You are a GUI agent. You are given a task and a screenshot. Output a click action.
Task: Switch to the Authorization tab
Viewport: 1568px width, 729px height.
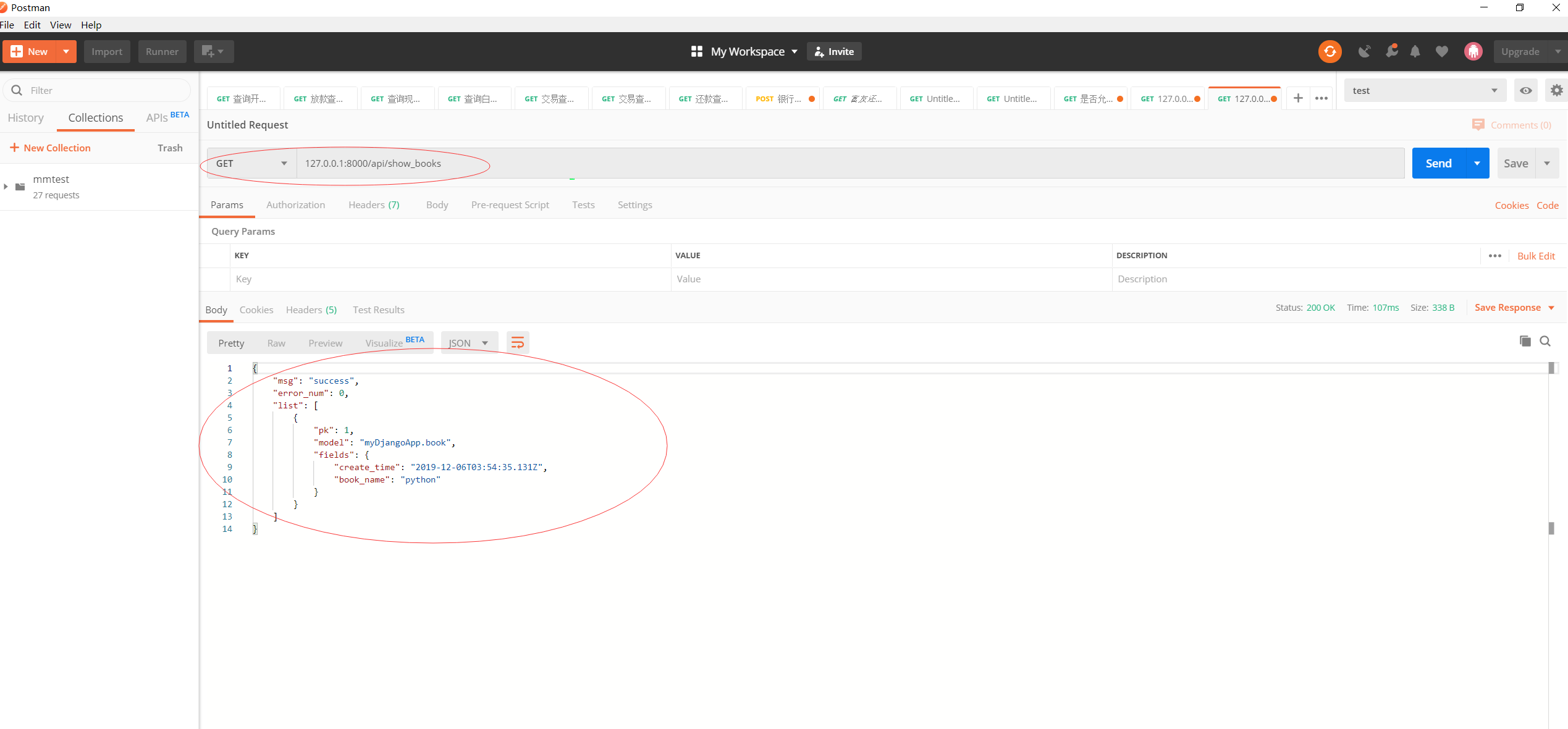pos(295,204)
